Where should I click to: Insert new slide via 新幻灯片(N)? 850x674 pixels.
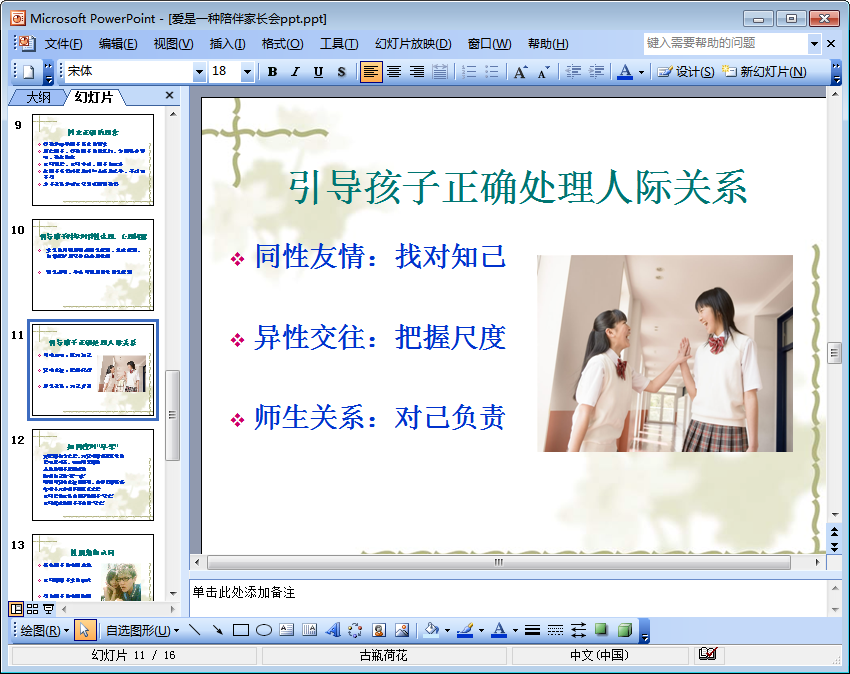[764, 72]
